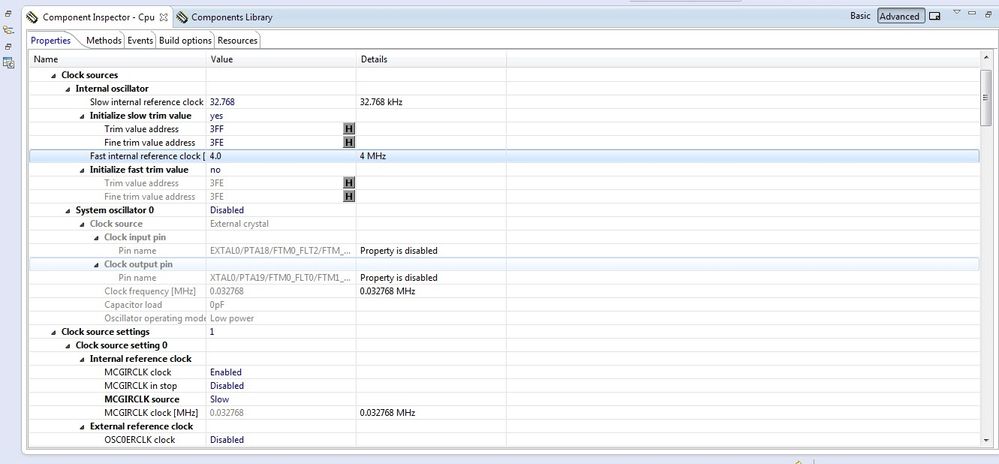Click the EXTAL0/PTA18 pin name value
The width and height of the screenshot is (999, 464).
280,250
